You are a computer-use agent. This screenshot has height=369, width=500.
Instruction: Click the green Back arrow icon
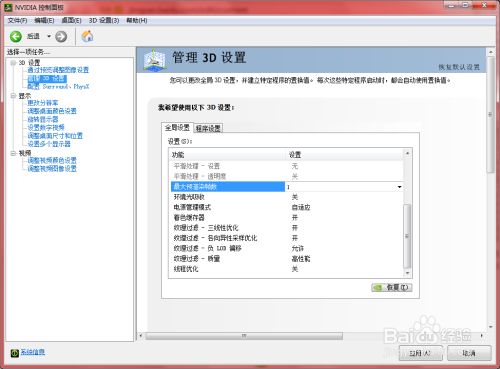click(16, 36)
